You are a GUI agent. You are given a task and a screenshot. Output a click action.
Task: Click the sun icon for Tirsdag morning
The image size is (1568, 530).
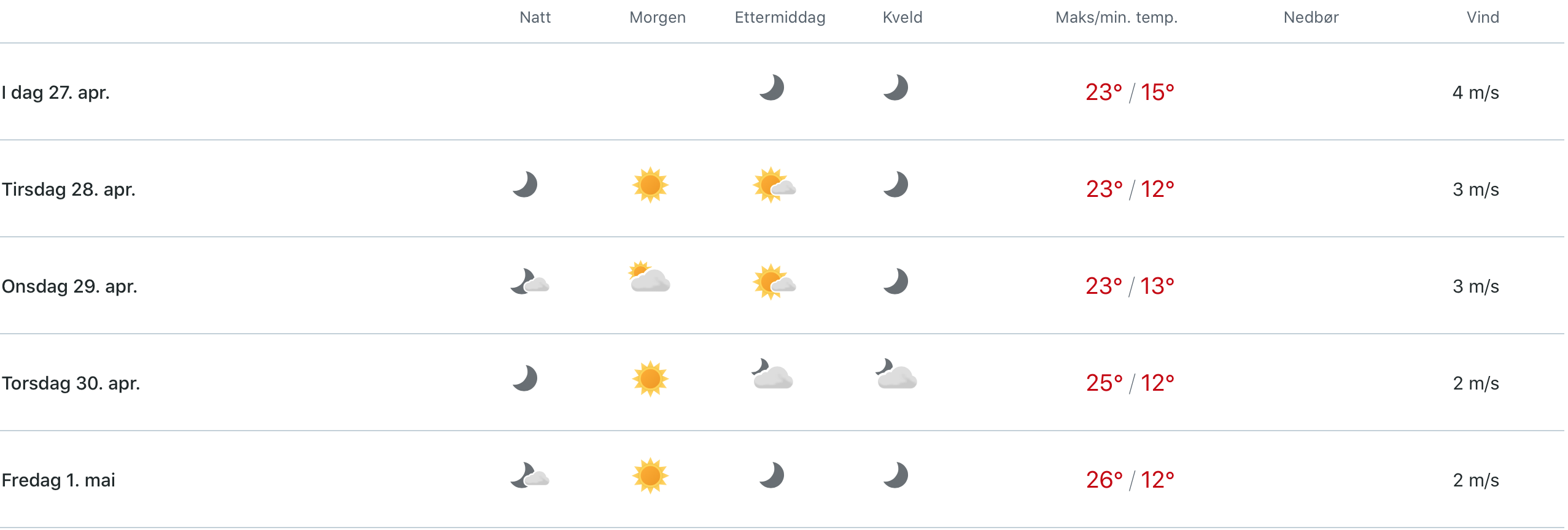[650, 185]
